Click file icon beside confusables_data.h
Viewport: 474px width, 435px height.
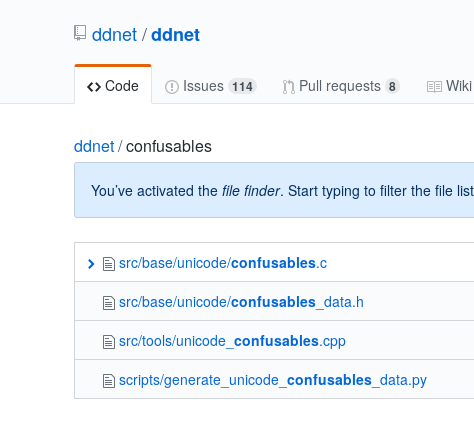(109, 303)
